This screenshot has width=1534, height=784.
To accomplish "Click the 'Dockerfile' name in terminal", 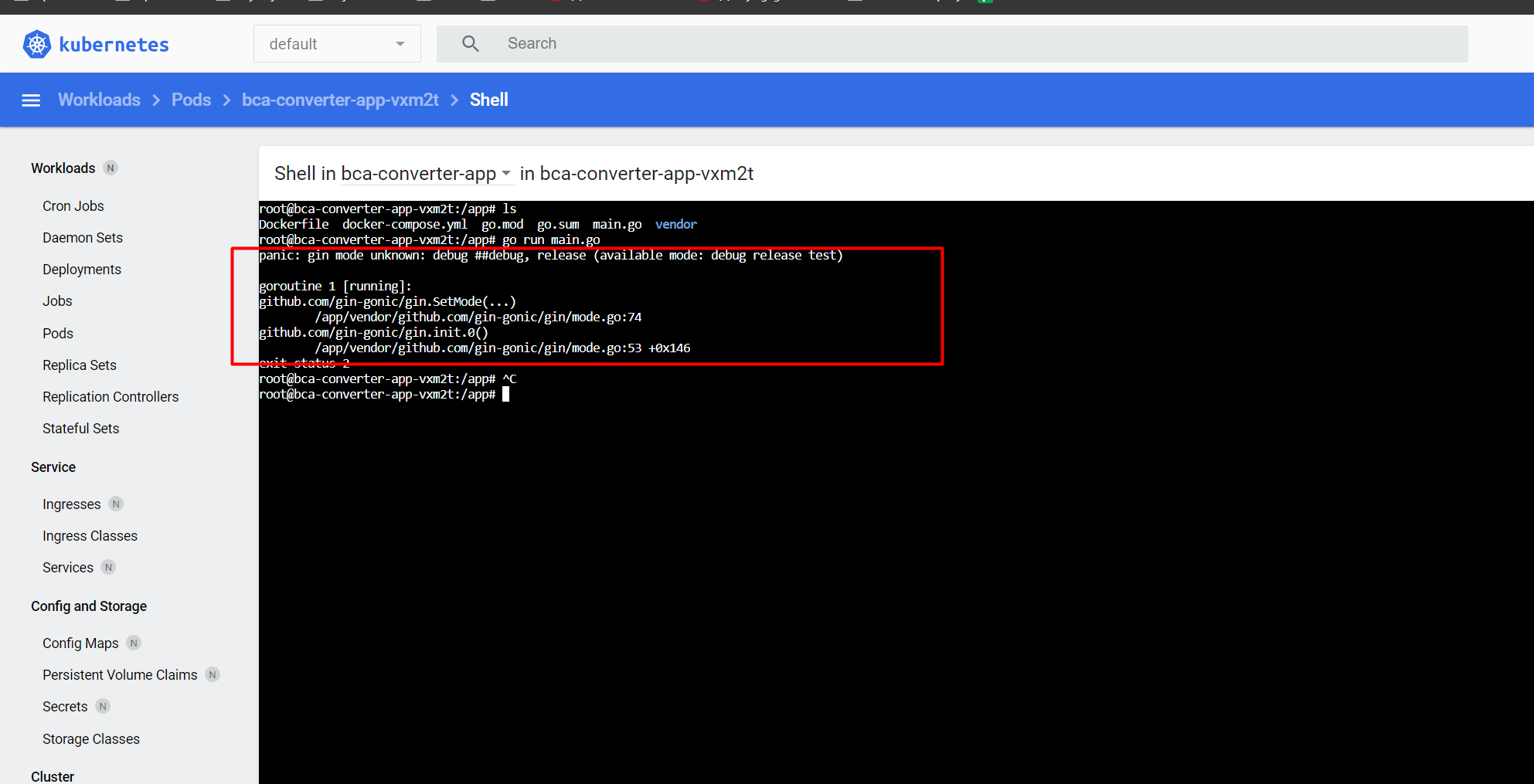I will 294,224.
